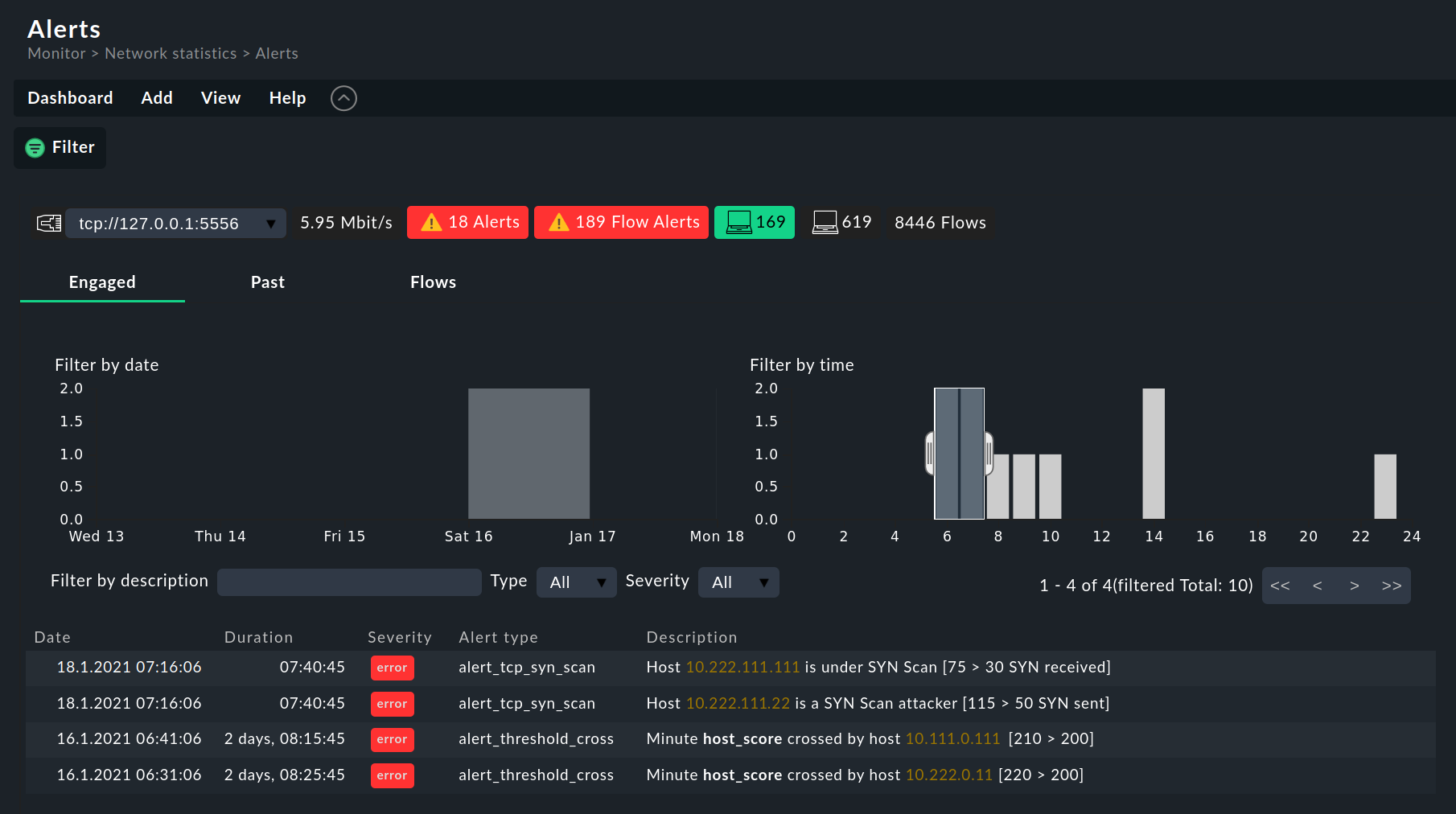This screenshot has height=814, width=1456.
Task: Switch to the Flows tab
Action: [433, 282]
